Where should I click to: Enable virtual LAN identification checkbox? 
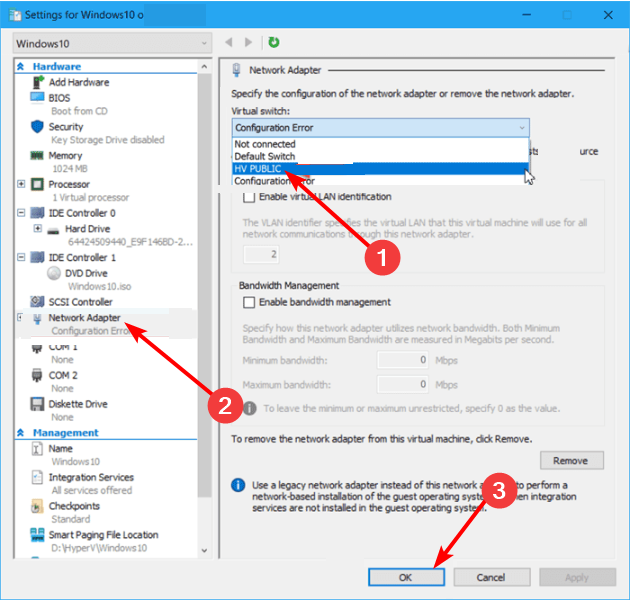click(249, 197)
